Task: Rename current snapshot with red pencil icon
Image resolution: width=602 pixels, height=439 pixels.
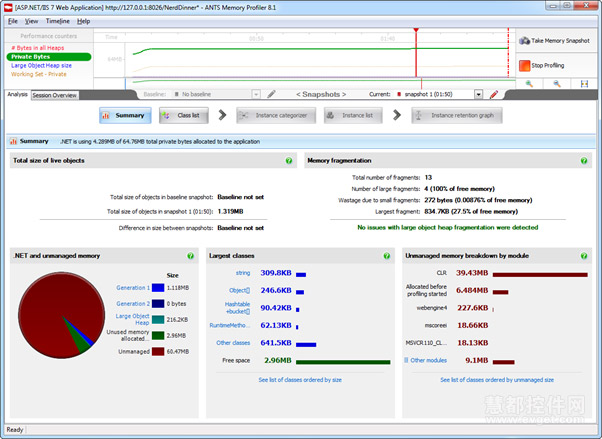Action: click(494, 94)
